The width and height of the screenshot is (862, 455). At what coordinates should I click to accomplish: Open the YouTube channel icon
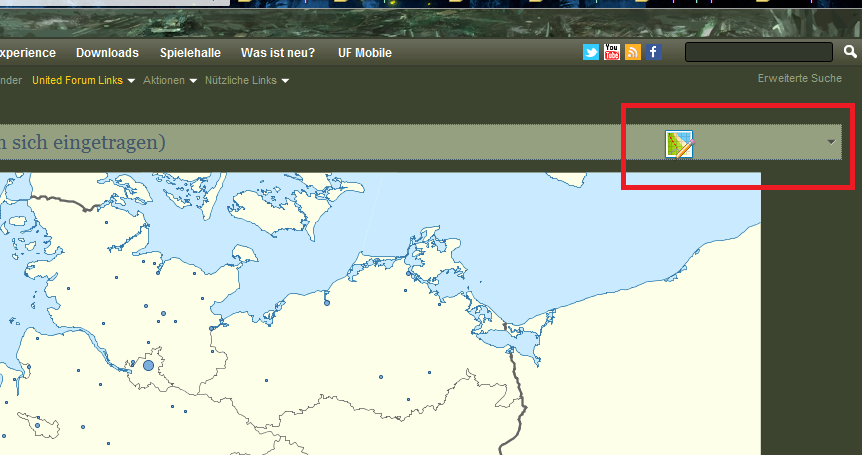coord(612,52)
